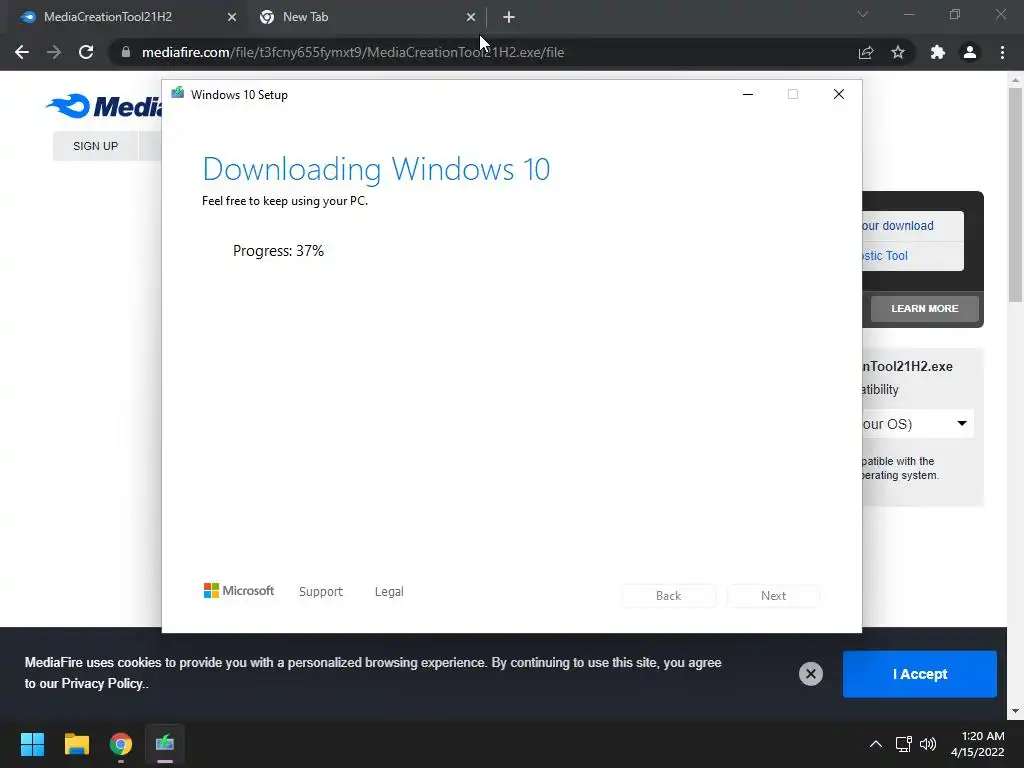
Task: Click the Chrome page vertical scrollbar
Action: (x=1015, y=196)
